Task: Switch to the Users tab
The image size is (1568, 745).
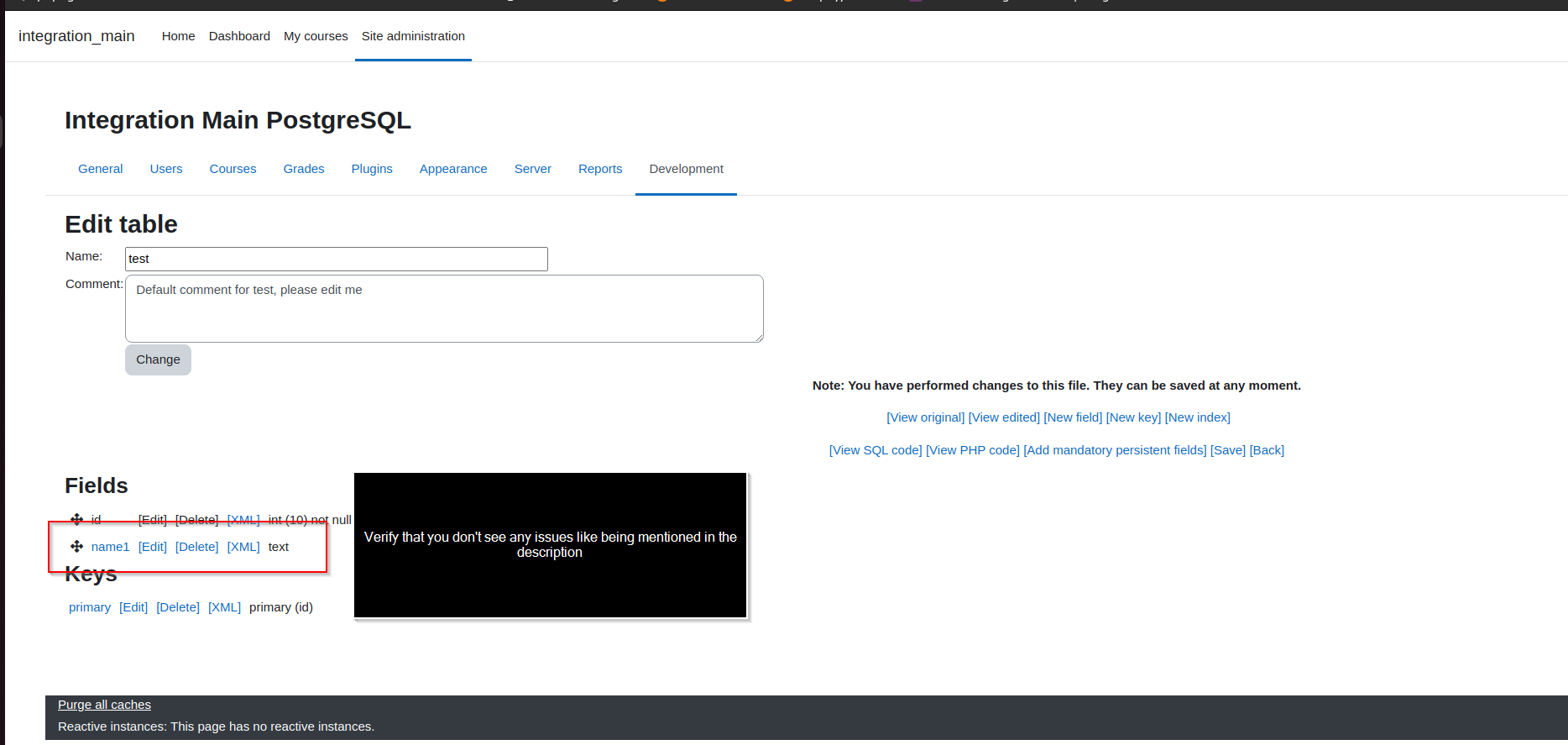Action: point(166,169)
